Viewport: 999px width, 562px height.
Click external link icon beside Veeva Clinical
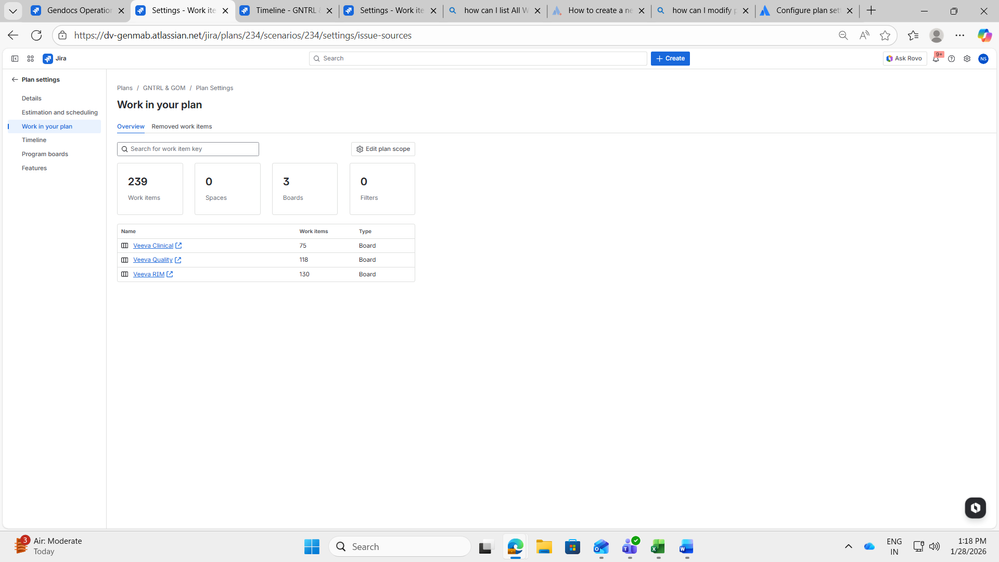pos(178,246)
